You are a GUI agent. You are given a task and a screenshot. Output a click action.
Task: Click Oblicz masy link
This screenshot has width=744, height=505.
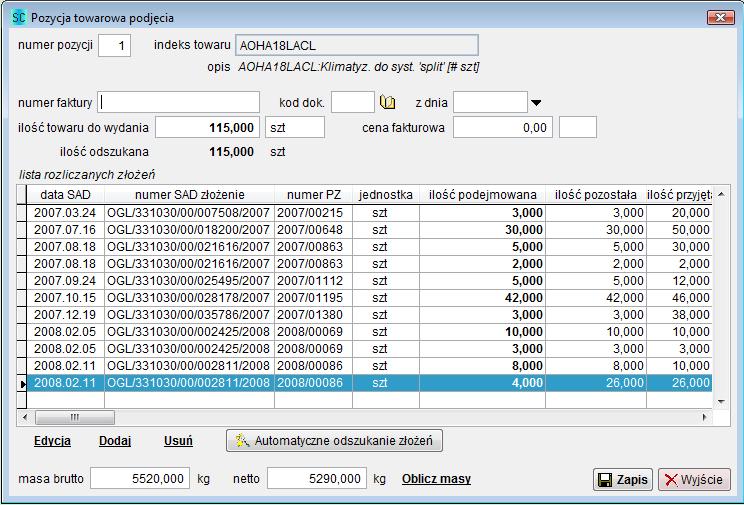point(436,479)
